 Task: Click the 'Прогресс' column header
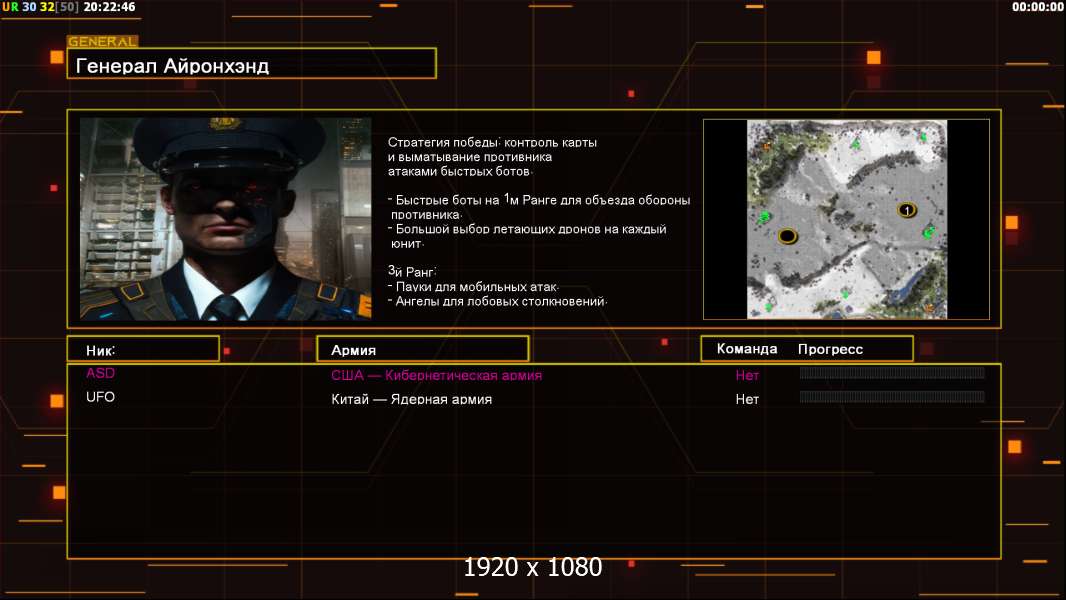click(x=830, y=349)
